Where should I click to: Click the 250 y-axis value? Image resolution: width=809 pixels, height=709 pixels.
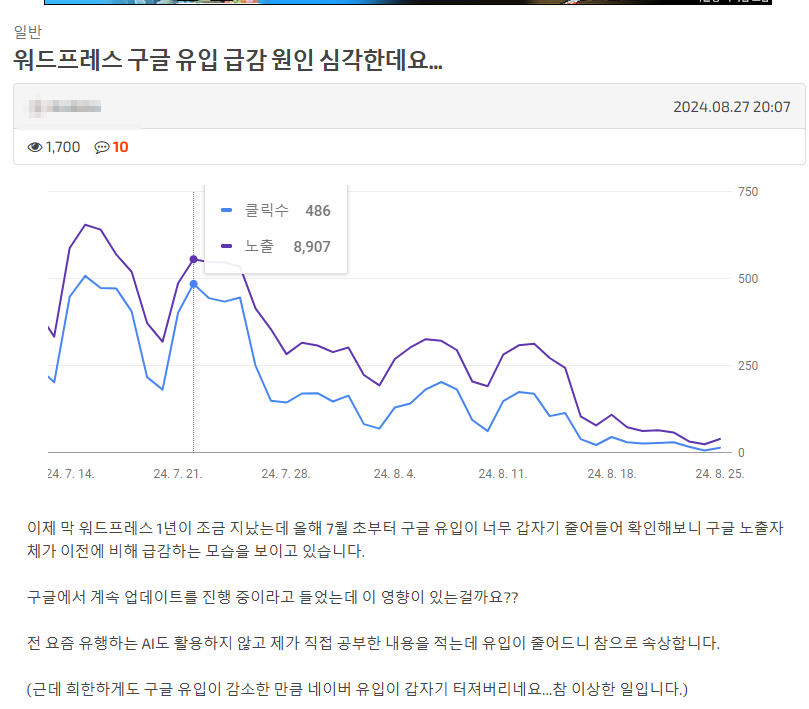click(x=748, y=366)
